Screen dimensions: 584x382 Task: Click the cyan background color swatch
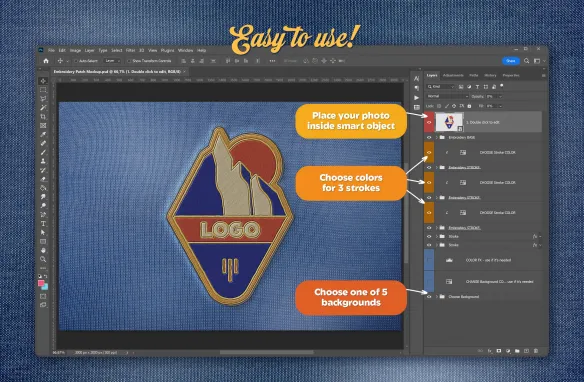coord(45,287)
